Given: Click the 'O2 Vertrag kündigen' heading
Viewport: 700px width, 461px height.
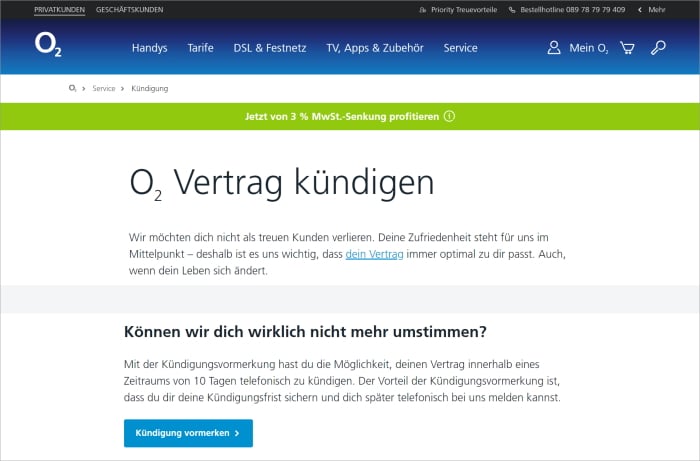Looking at the screenshot, I should tap(282, 183).
